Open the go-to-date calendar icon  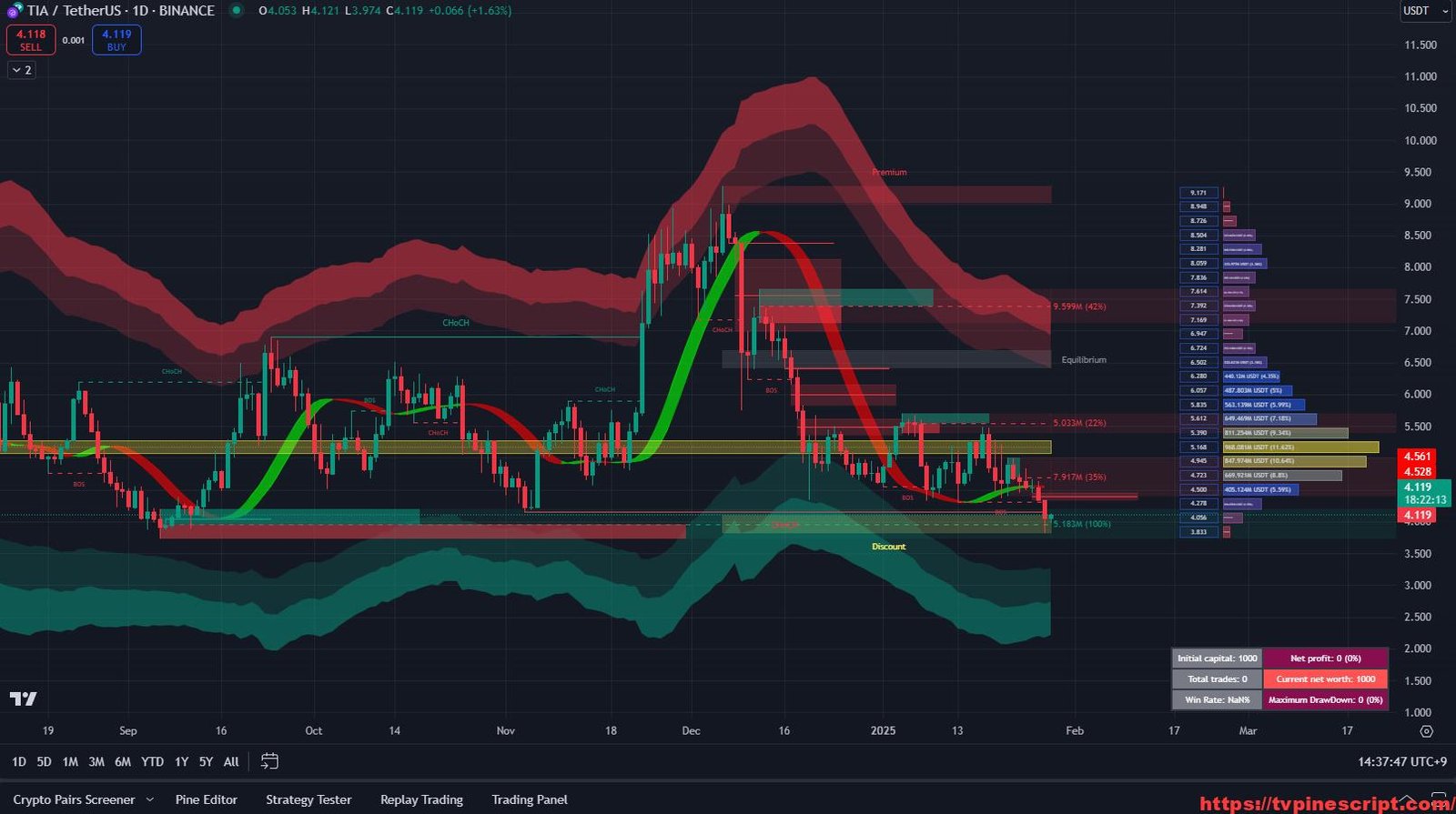click(269, 761)
